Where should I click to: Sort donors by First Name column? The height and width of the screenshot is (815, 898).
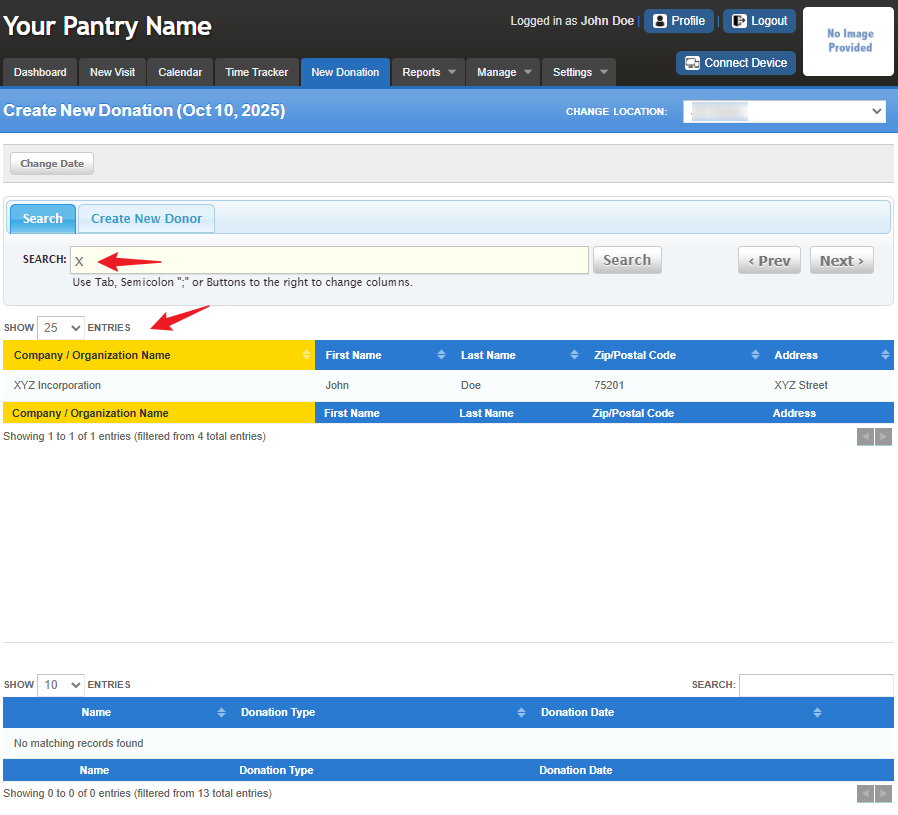tap(381, 355)
